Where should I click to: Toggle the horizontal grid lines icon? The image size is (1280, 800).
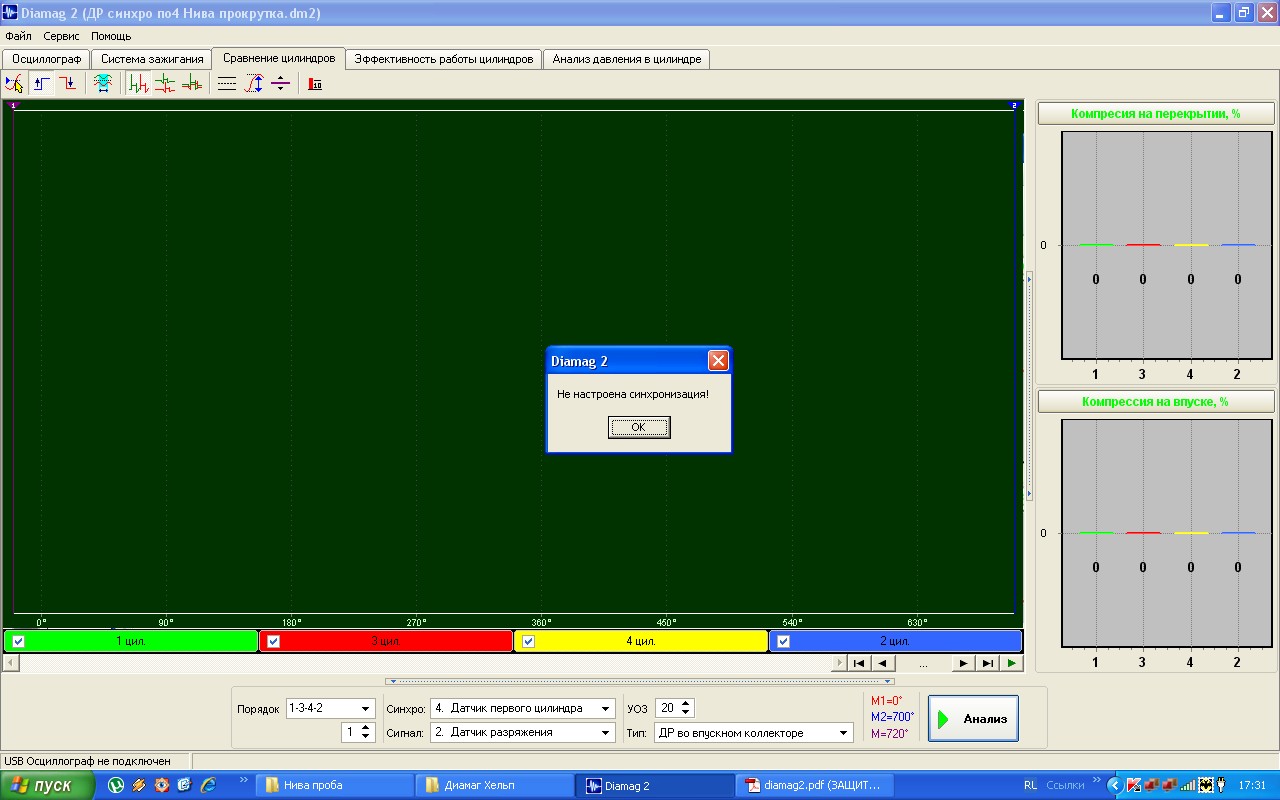point(227,84)
